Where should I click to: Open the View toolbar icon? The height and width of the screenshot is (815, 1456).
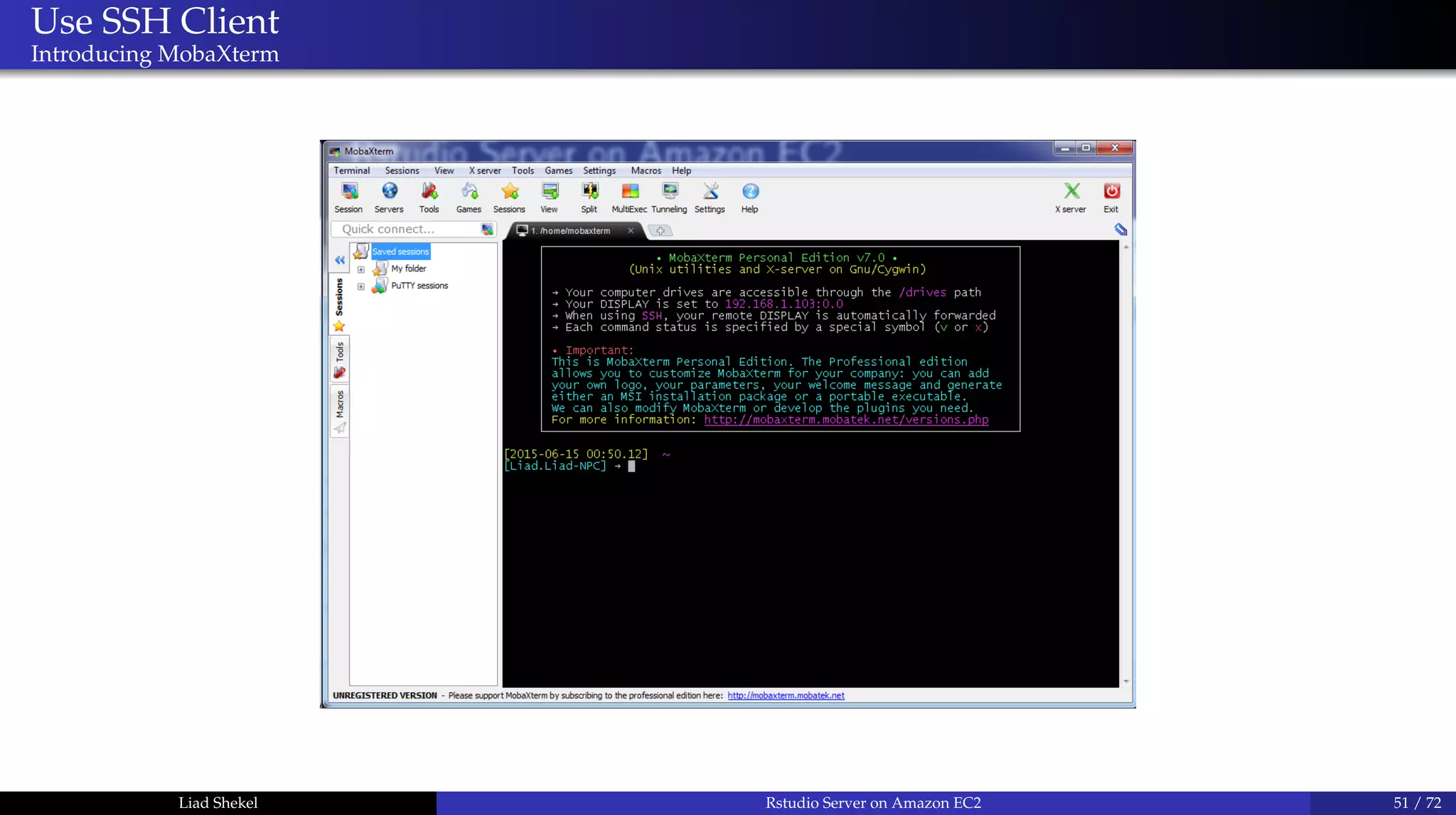click(x=549, y=198)
